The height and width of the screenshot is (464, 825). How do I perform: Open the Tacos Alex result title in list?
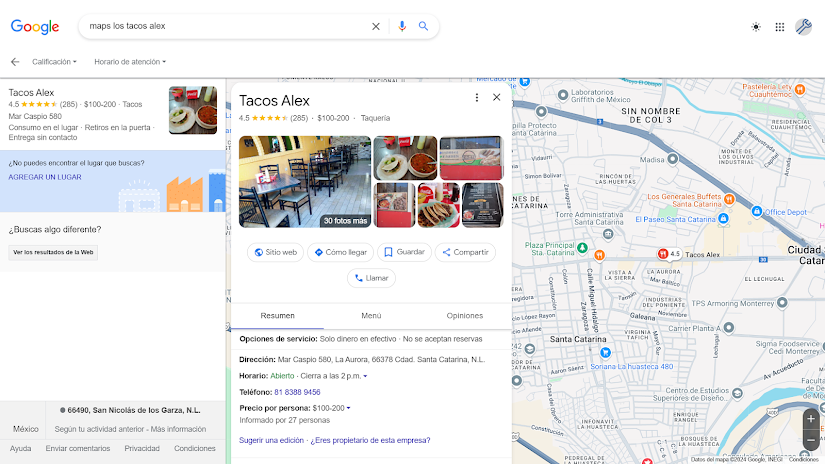(x=31, y=93)
